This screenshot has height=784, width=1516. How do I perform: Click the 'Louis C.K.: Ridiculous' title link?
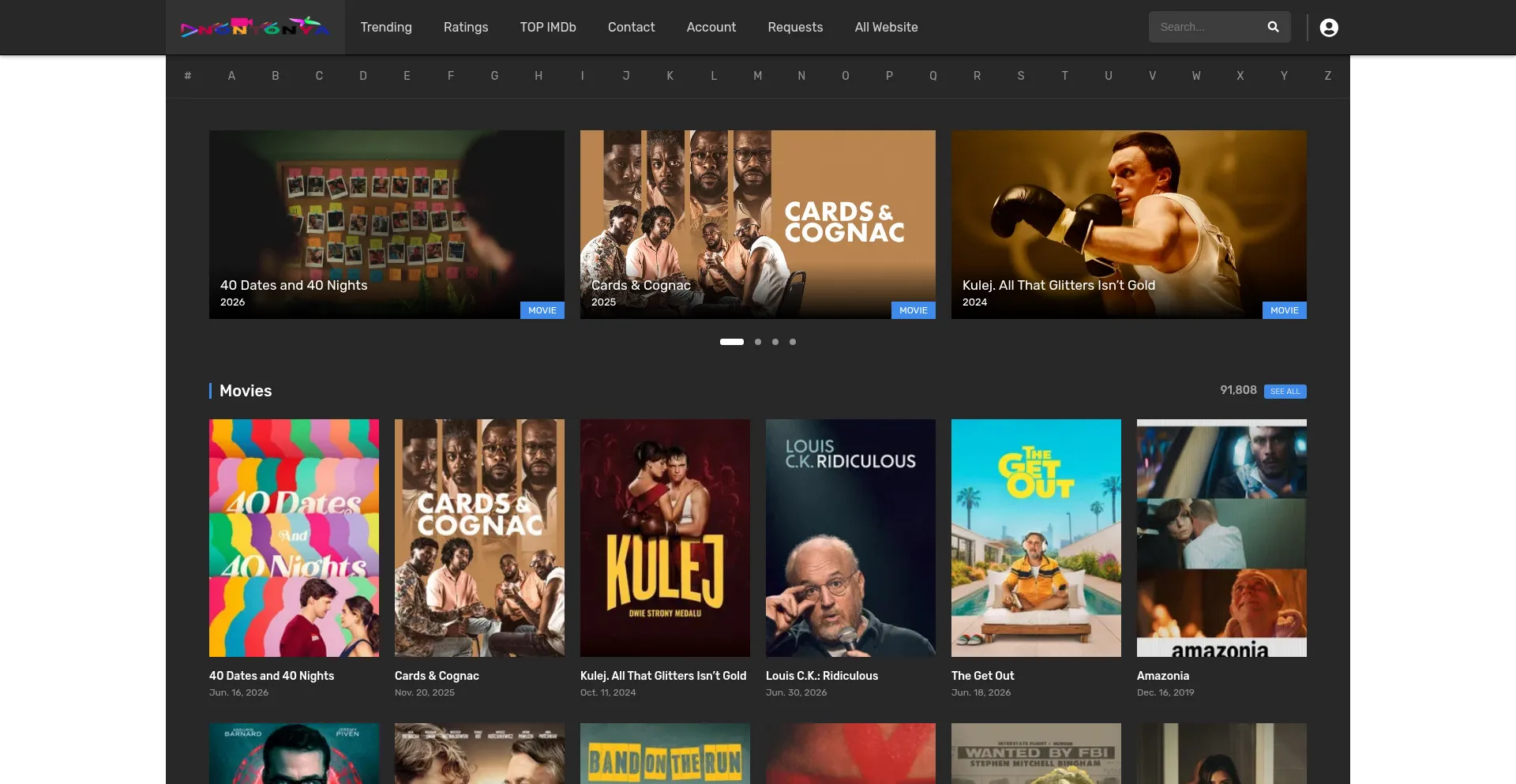(x=822, y=676)
